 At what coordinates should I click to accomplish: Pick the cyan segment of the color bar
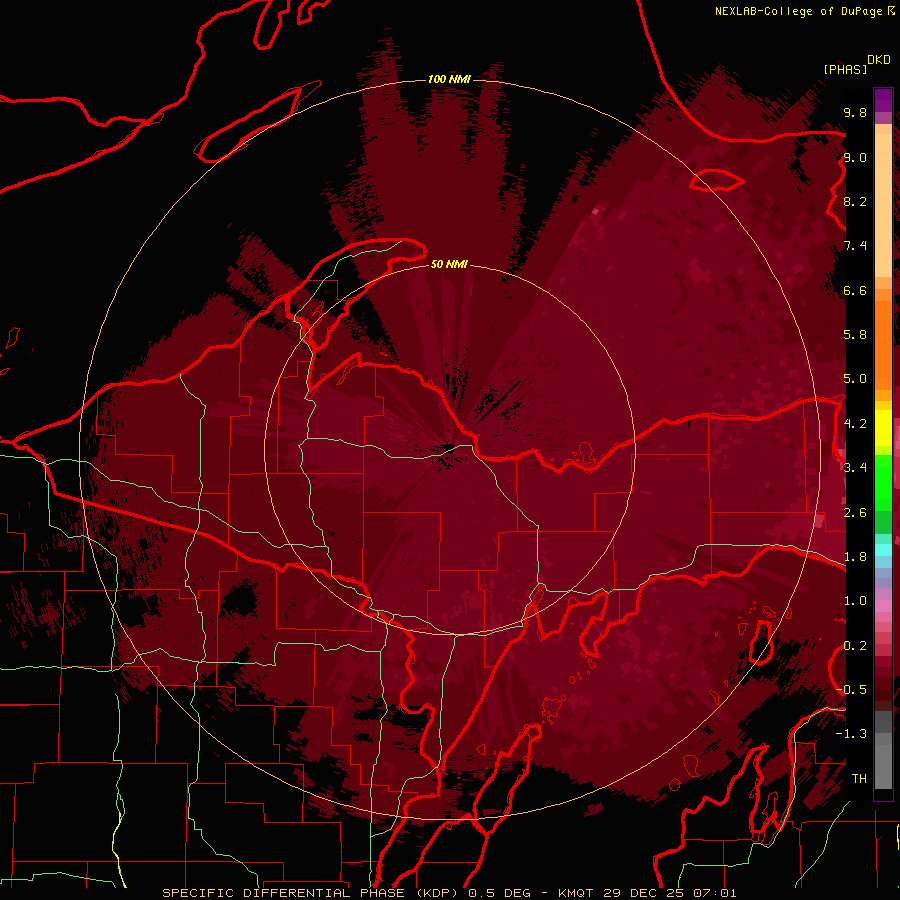point(883,549)
